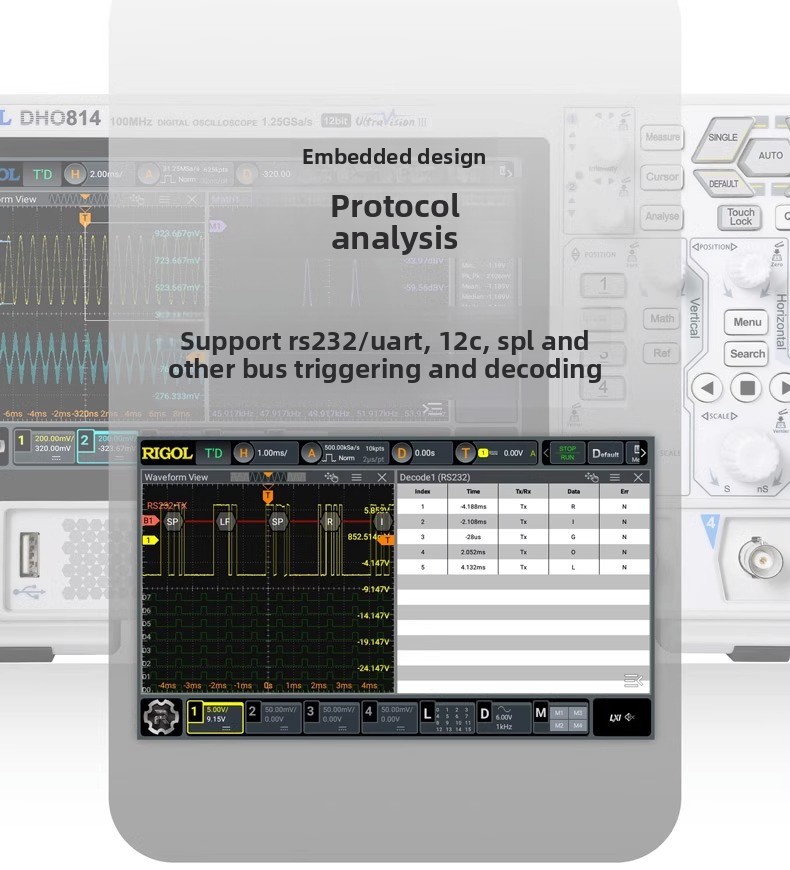
Task: Tap the T'D trigger status indicator
Action: [214, 453]
